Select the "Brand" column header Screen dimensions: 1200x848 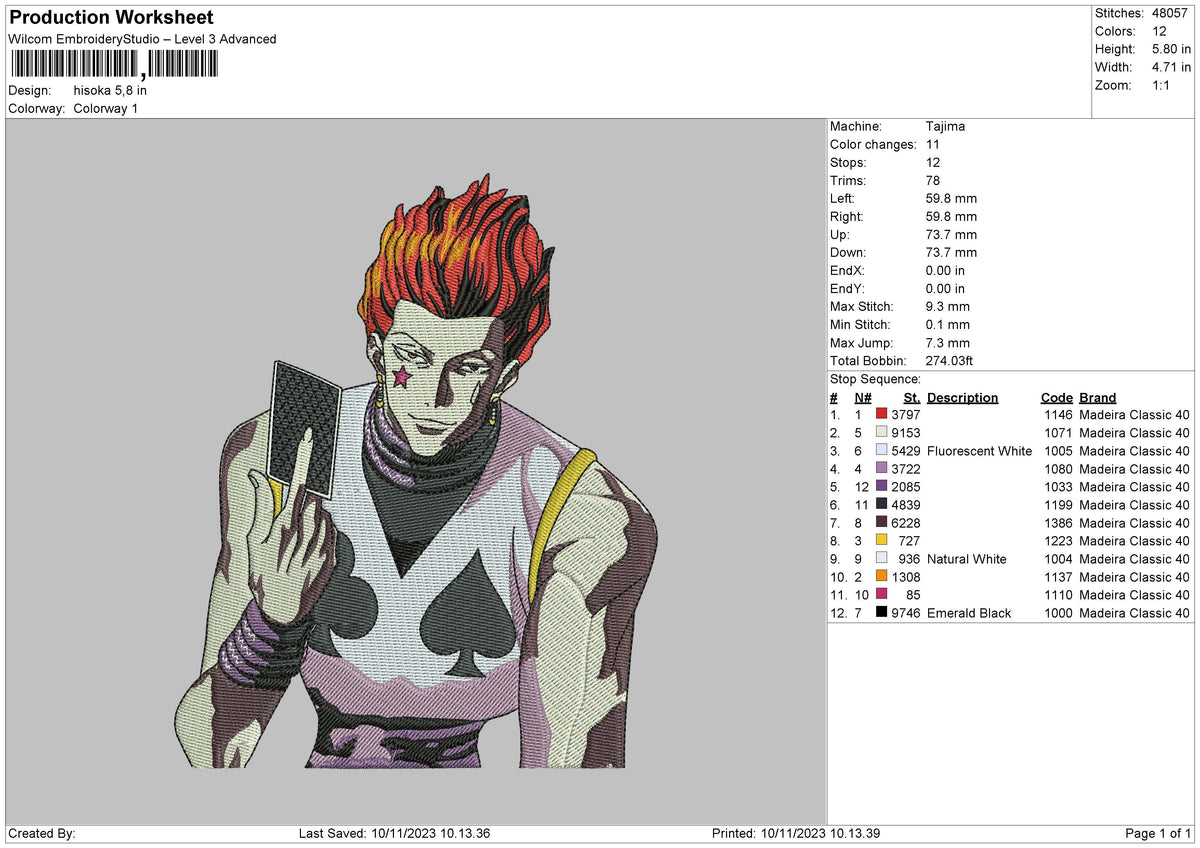pyautogui.click(x=1098, y=397)
